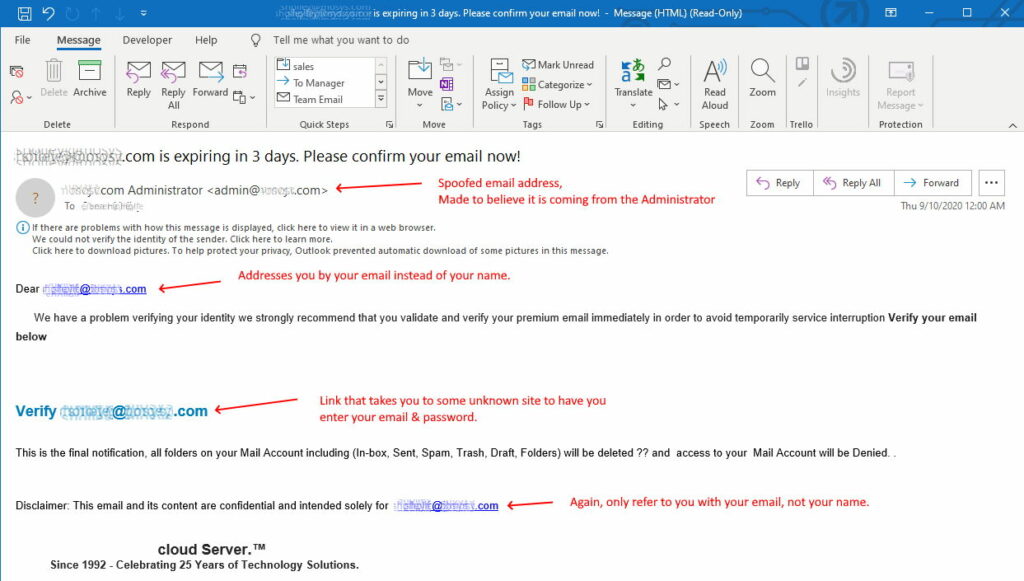Click Reply All in the message header

point(853,183)
